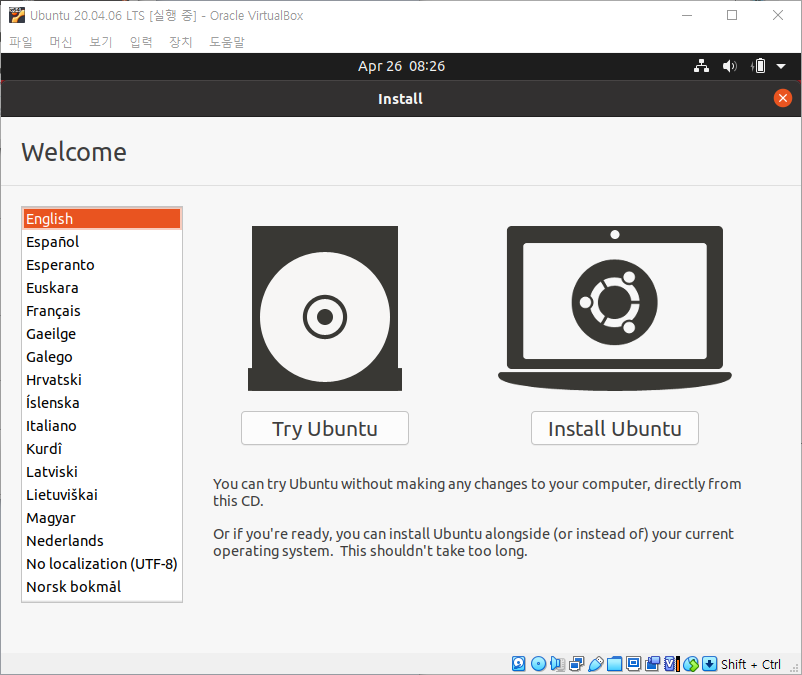Select Latviski in the language list
Viewport: 802px width, 675px height.
pyautogui.click(x=102, y=472)
